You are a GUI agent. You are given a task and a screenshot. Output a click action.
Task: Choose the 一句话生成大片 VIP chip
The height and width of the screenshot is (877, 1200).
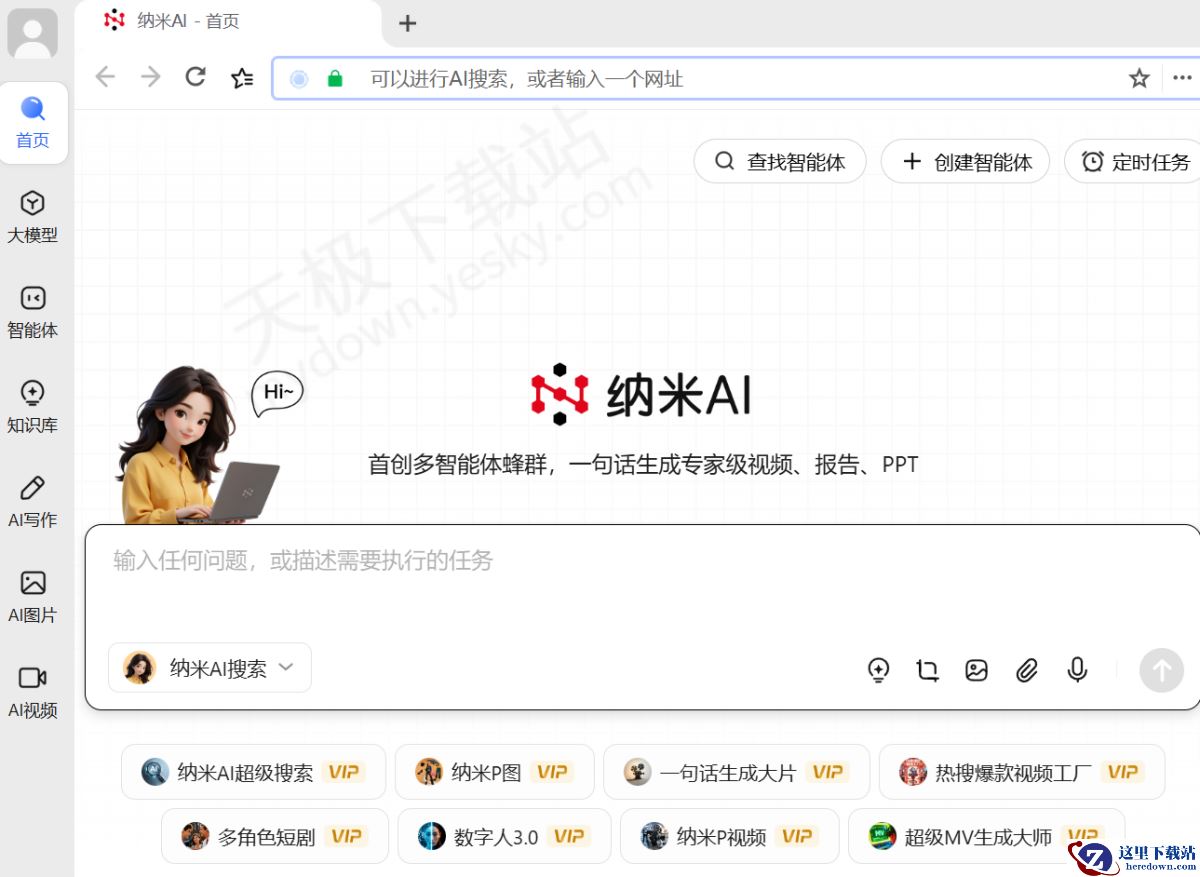(x=737, y=772)
